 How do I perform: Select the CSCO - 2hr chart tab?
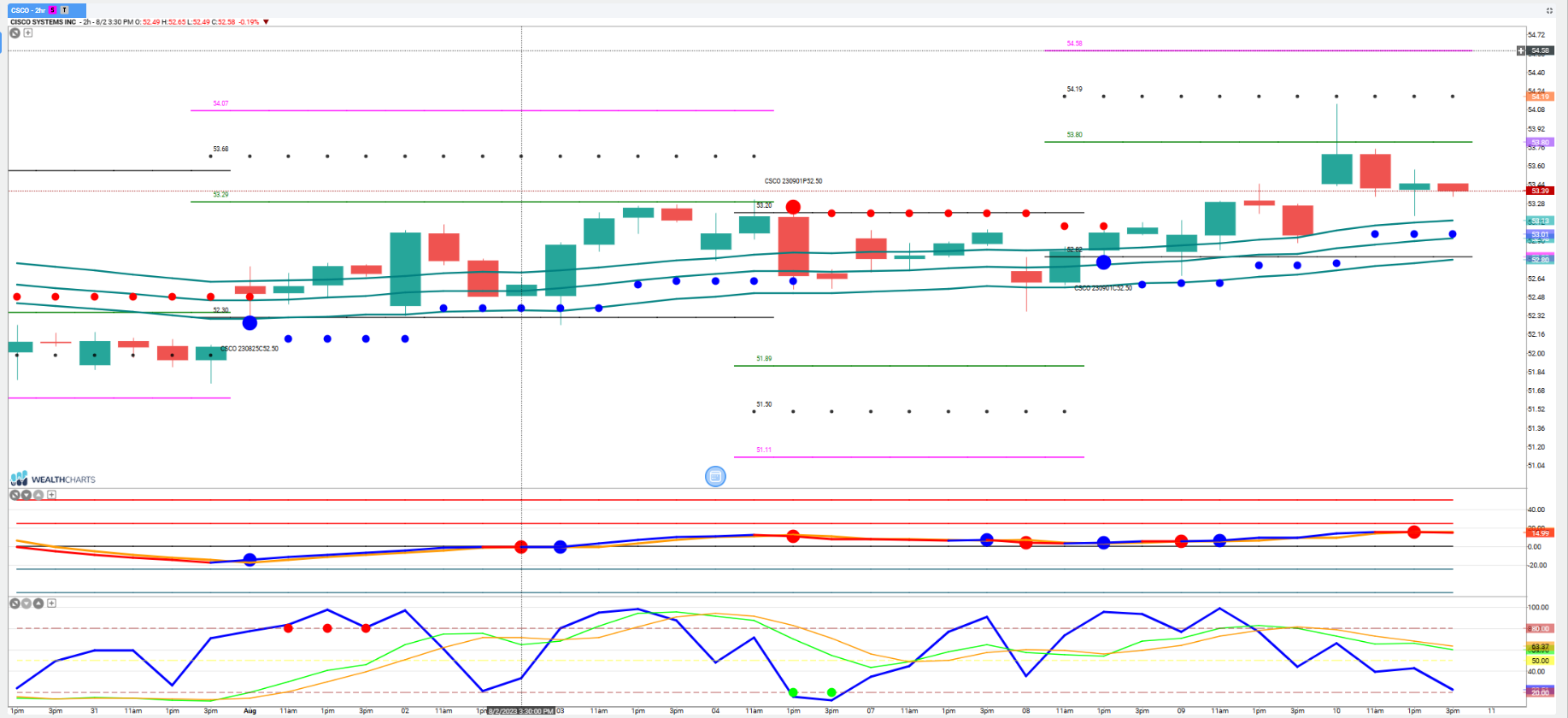[x=47, y=10]
